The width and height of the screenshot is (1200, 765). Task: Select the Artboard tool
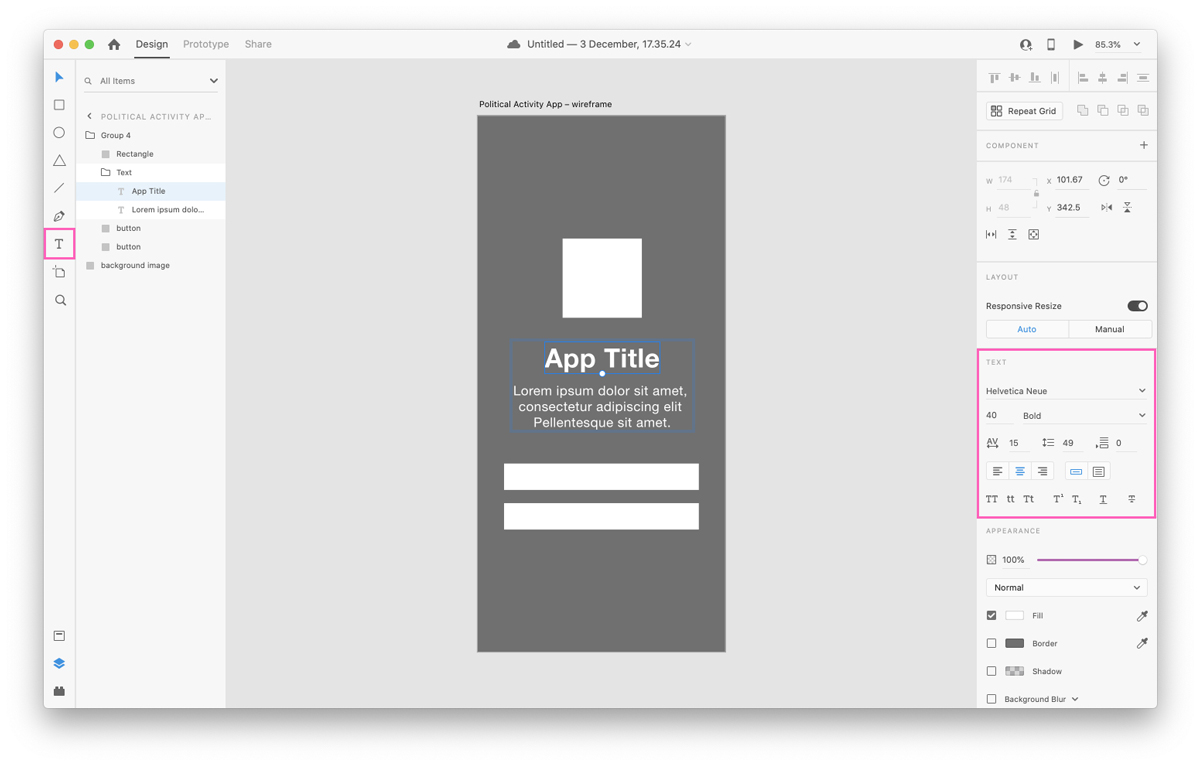click(x=59, y=272)
